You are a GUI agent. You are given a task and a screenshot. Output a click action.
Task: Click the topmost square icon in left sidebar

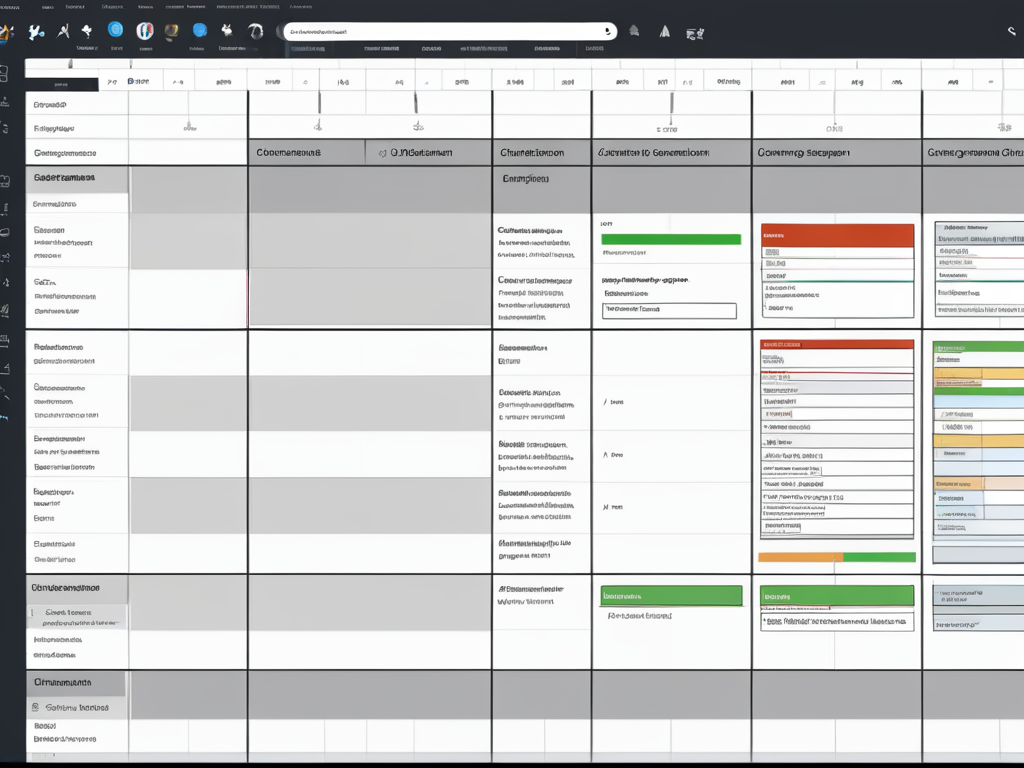pyautogui.click(x=5, y=74)
